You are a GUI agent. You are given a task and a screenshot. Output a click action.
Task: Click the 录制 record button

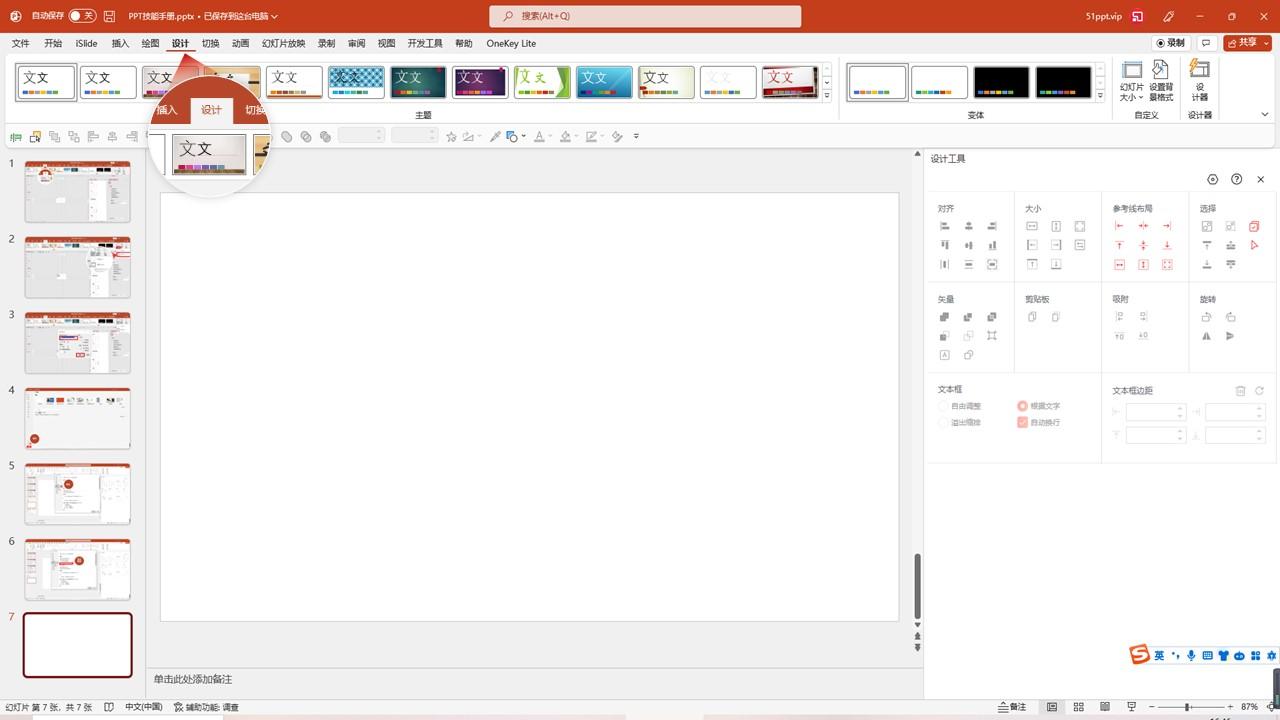[x=1171, y=43]
